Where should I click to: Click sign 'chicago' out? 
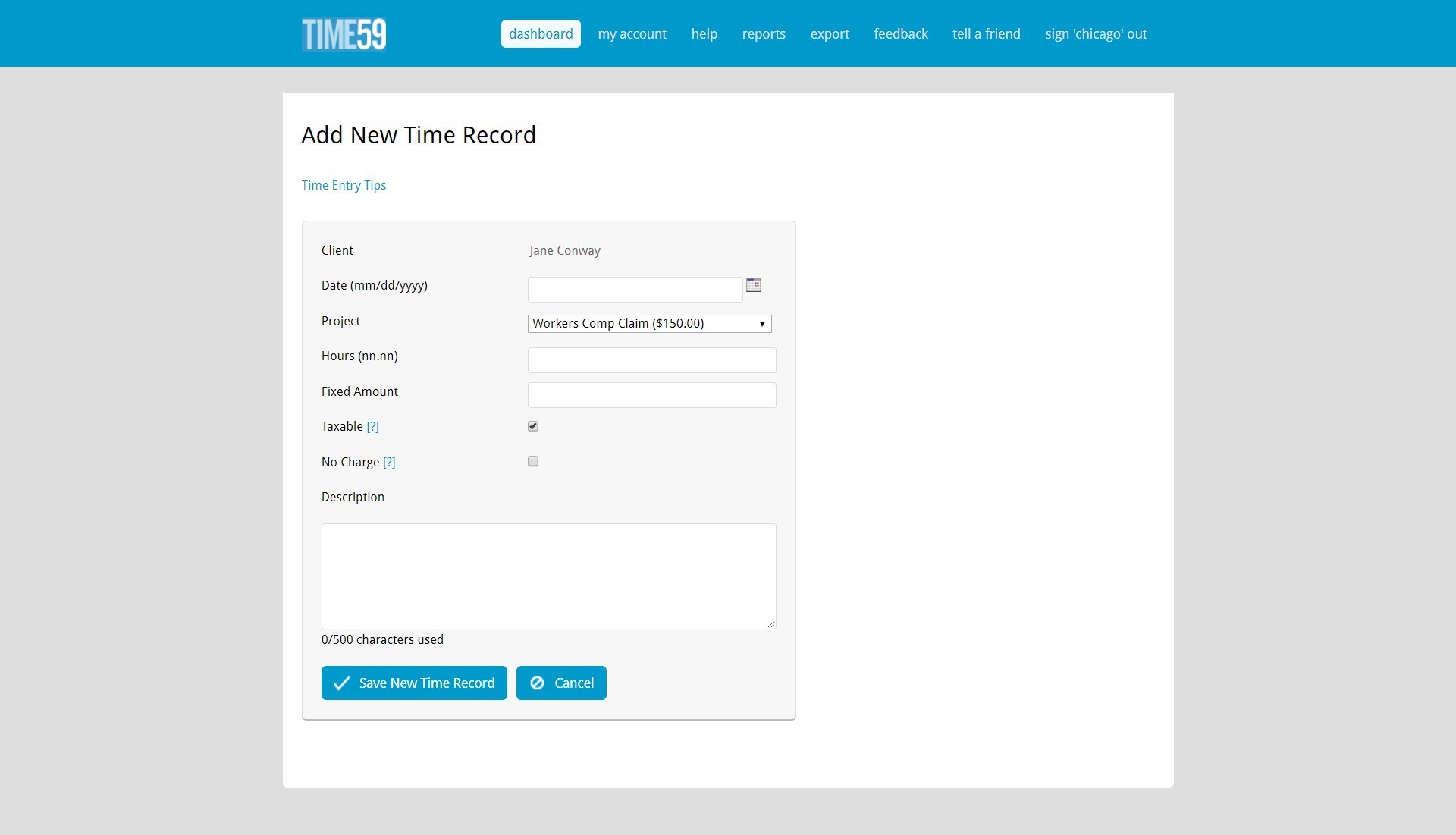point(1096,33)
